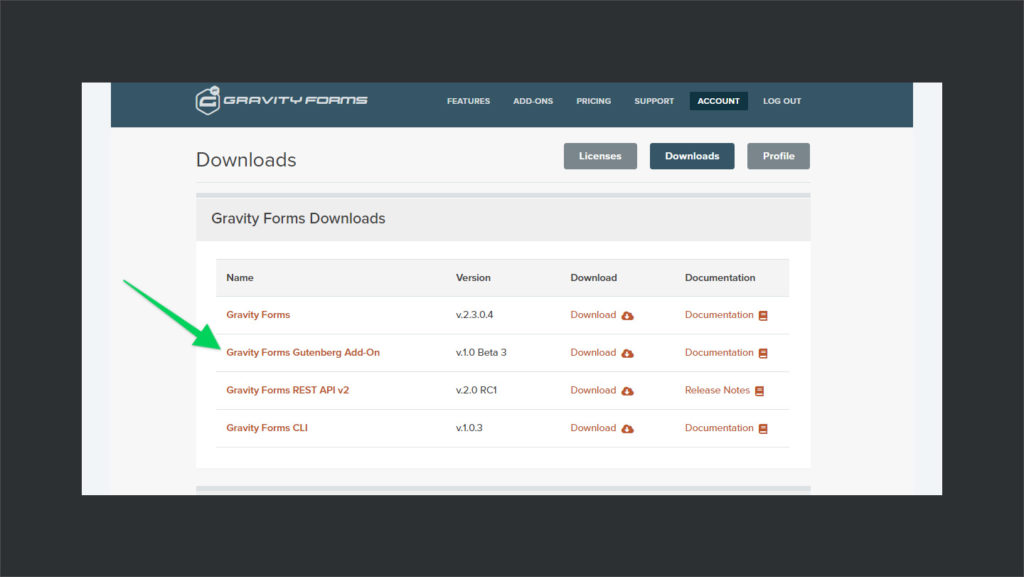The image size is (1024, 577).
Task: Switch to the Licenses tab
Action: 600,155
